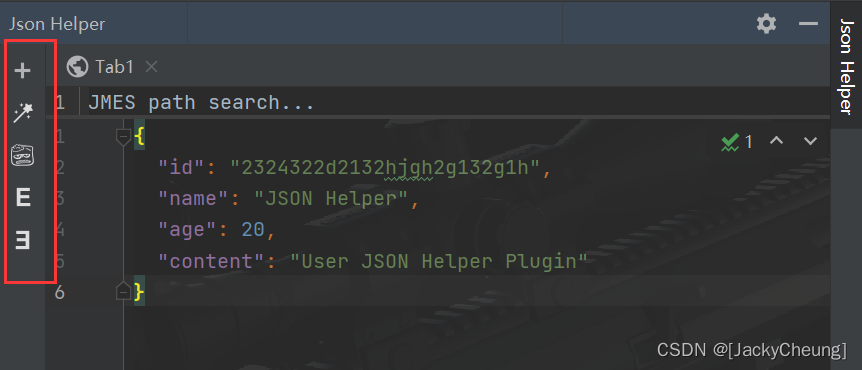Click the magic wand format JSON icon
862x370 pixels.
click(x=23, y=113)
